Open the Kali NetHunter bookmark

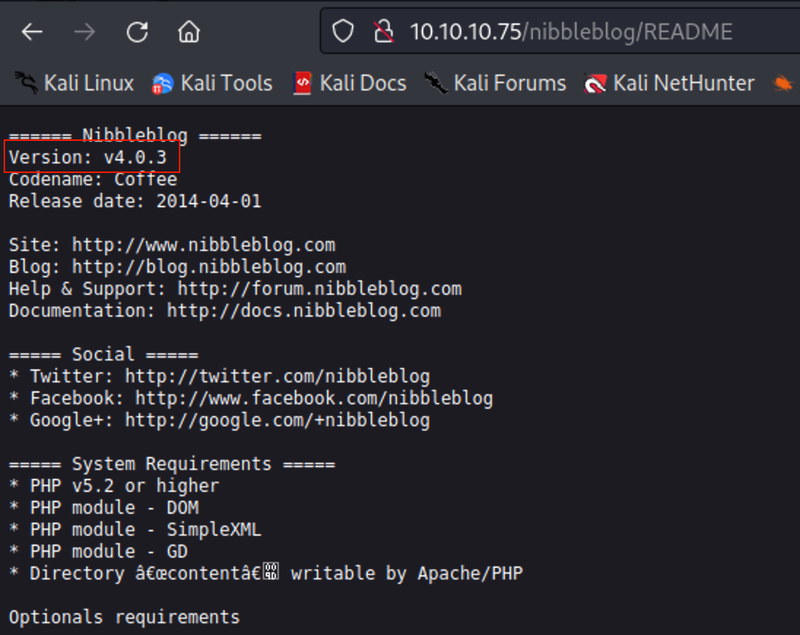[x=670, y=83]
